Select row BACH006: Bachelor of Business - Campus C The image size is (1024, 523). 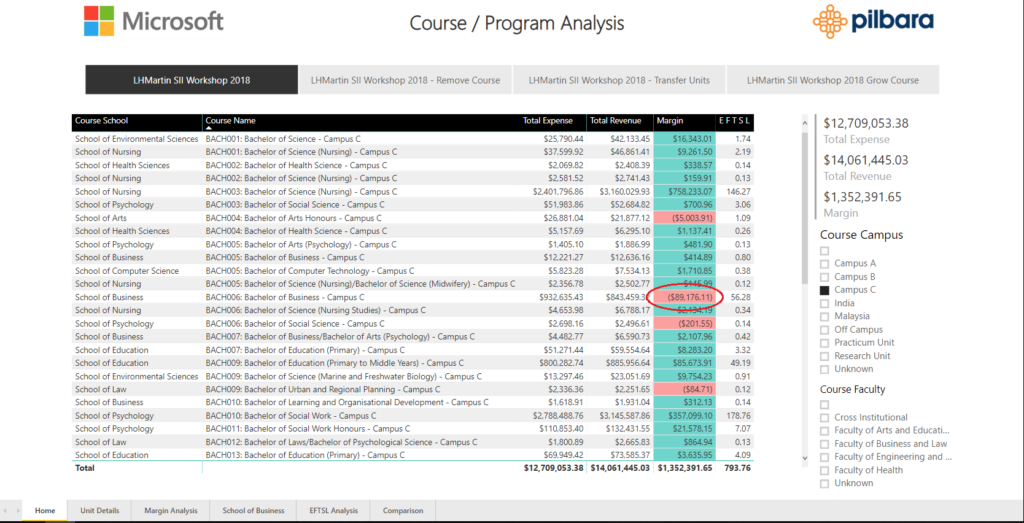coord(412,297)
